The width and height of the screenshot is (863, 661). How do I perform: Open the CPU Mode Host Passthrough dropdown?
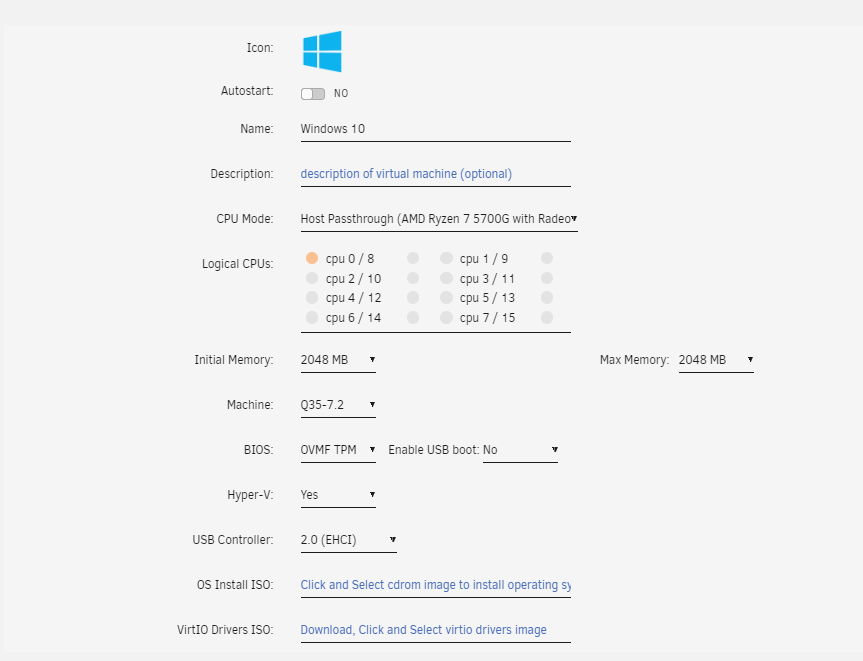[x=439, y=219]
